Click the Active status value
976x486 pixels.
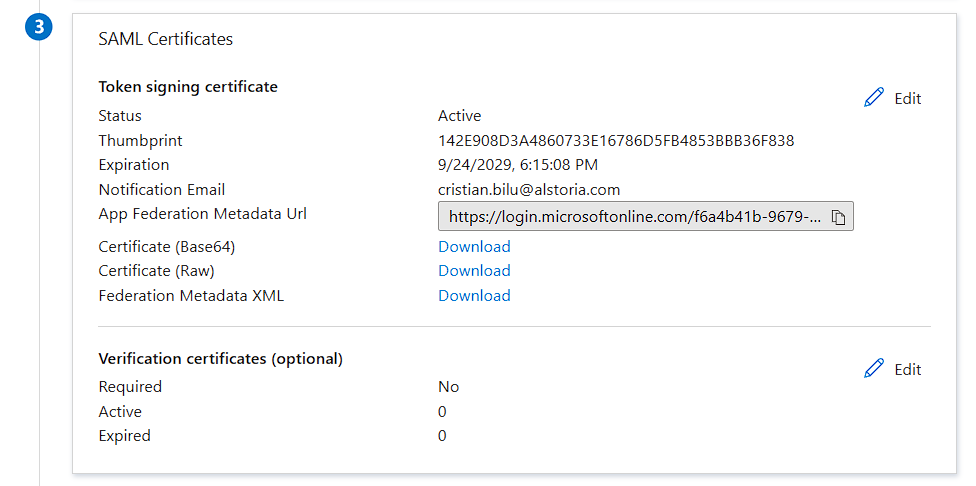459,116
